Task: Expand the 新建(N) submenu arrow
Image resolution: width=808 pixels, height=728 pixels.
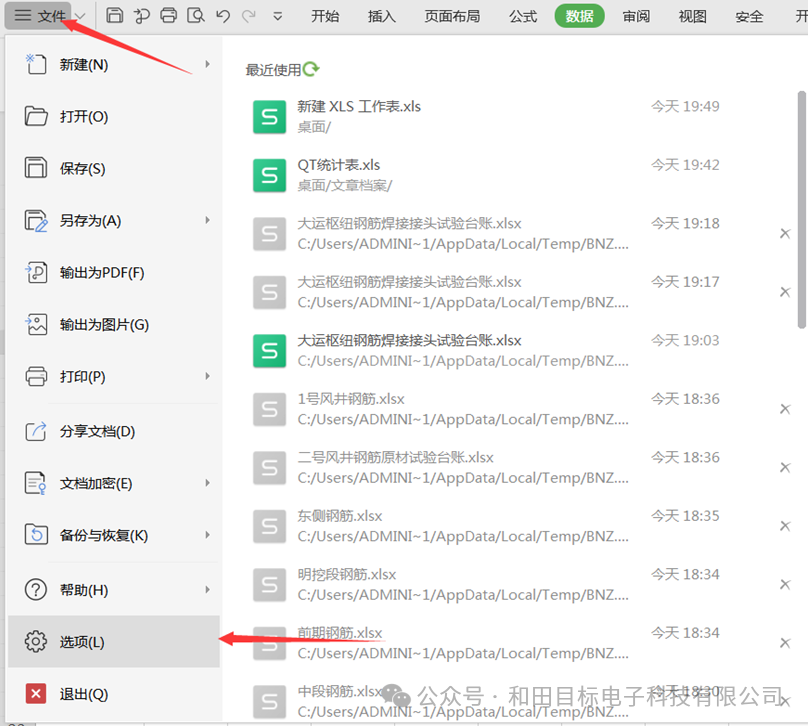Action: click(x=208, y=64)
